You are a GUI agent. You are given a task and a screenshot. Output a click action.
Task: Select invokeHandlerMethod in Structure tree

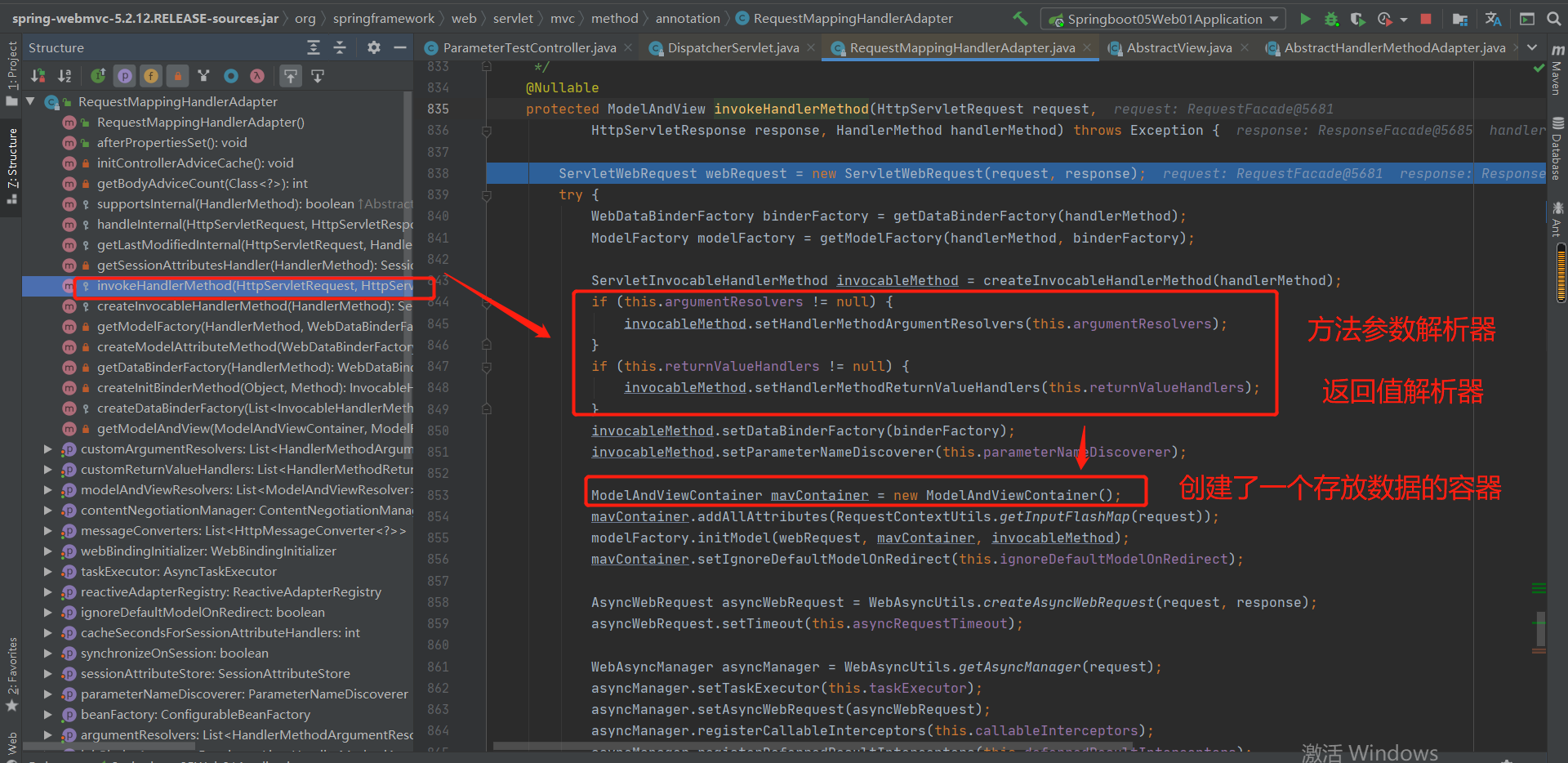click(254, 285)
